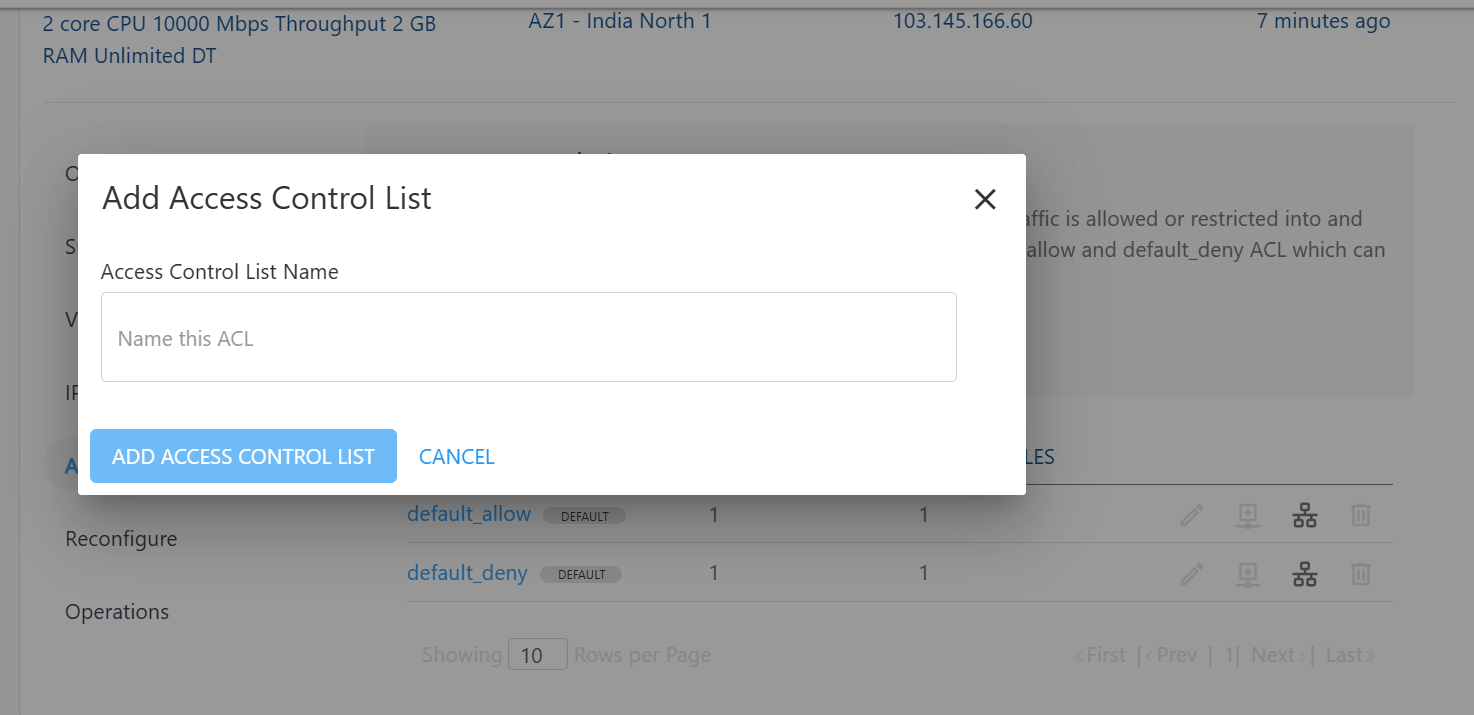This screenshot has width=1474, height=715.
Task: Click the edit pencil for default_allow
Action: (x=1191, y=516)
